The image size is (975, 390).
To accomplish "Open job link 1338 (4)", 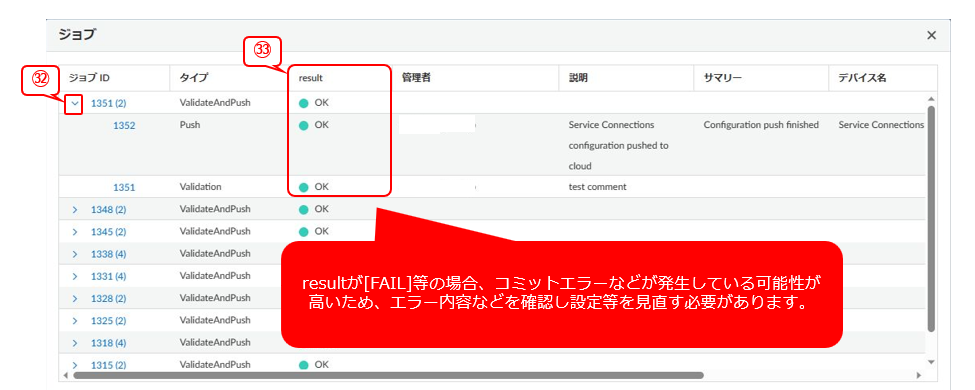I will (108, 254).
